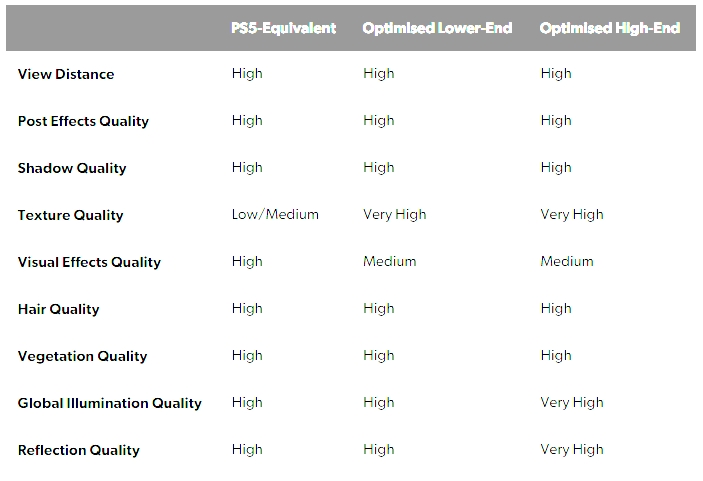The image size is (703, 481).
Task: Click the Optimised Lower-End column header
Action: point(437,28)
